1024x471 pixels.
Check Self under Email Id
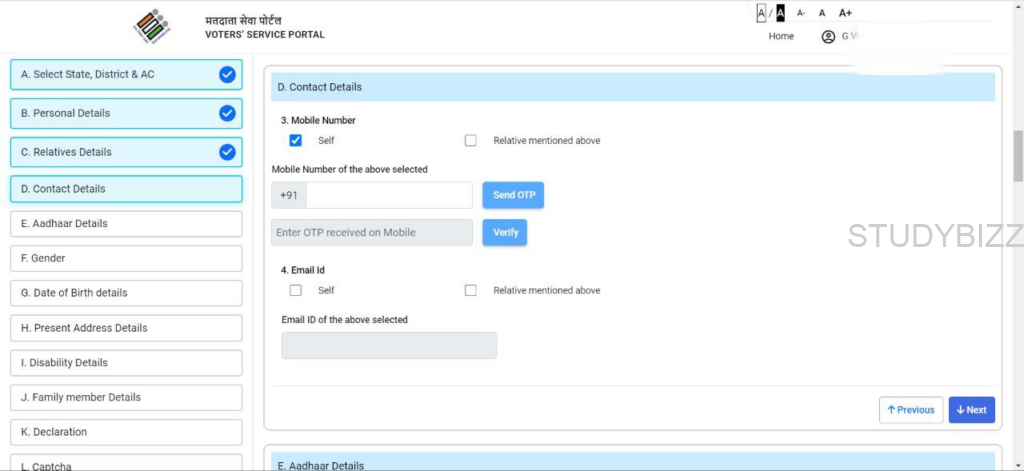pos(295,291)
